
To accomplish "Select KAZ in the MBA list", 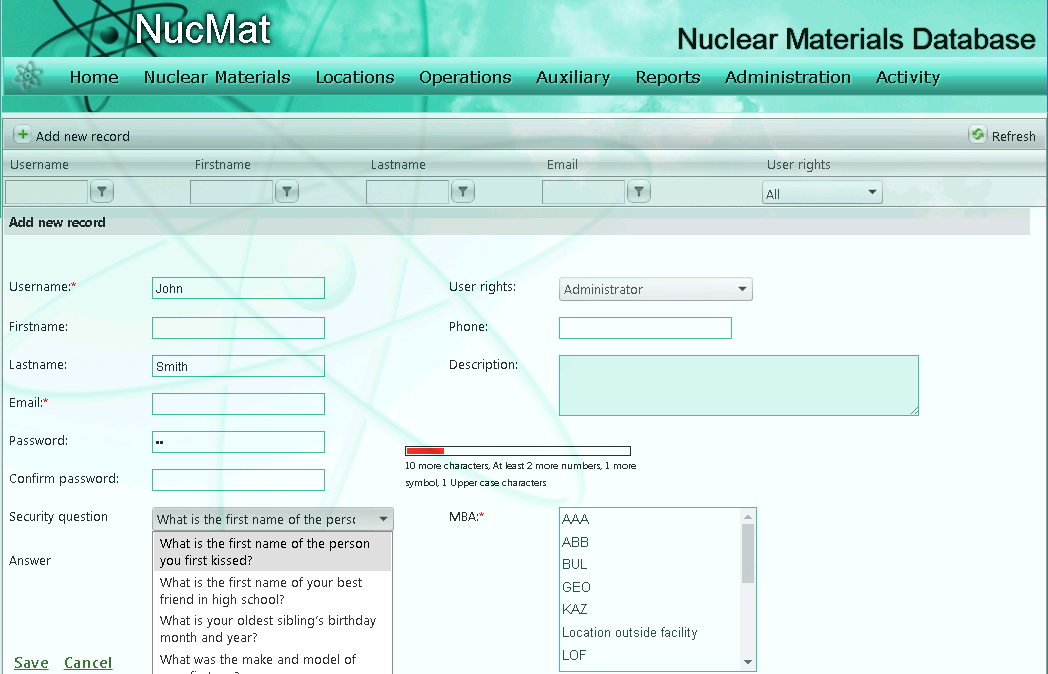I will pyautogui.click(x=575, y=609).
